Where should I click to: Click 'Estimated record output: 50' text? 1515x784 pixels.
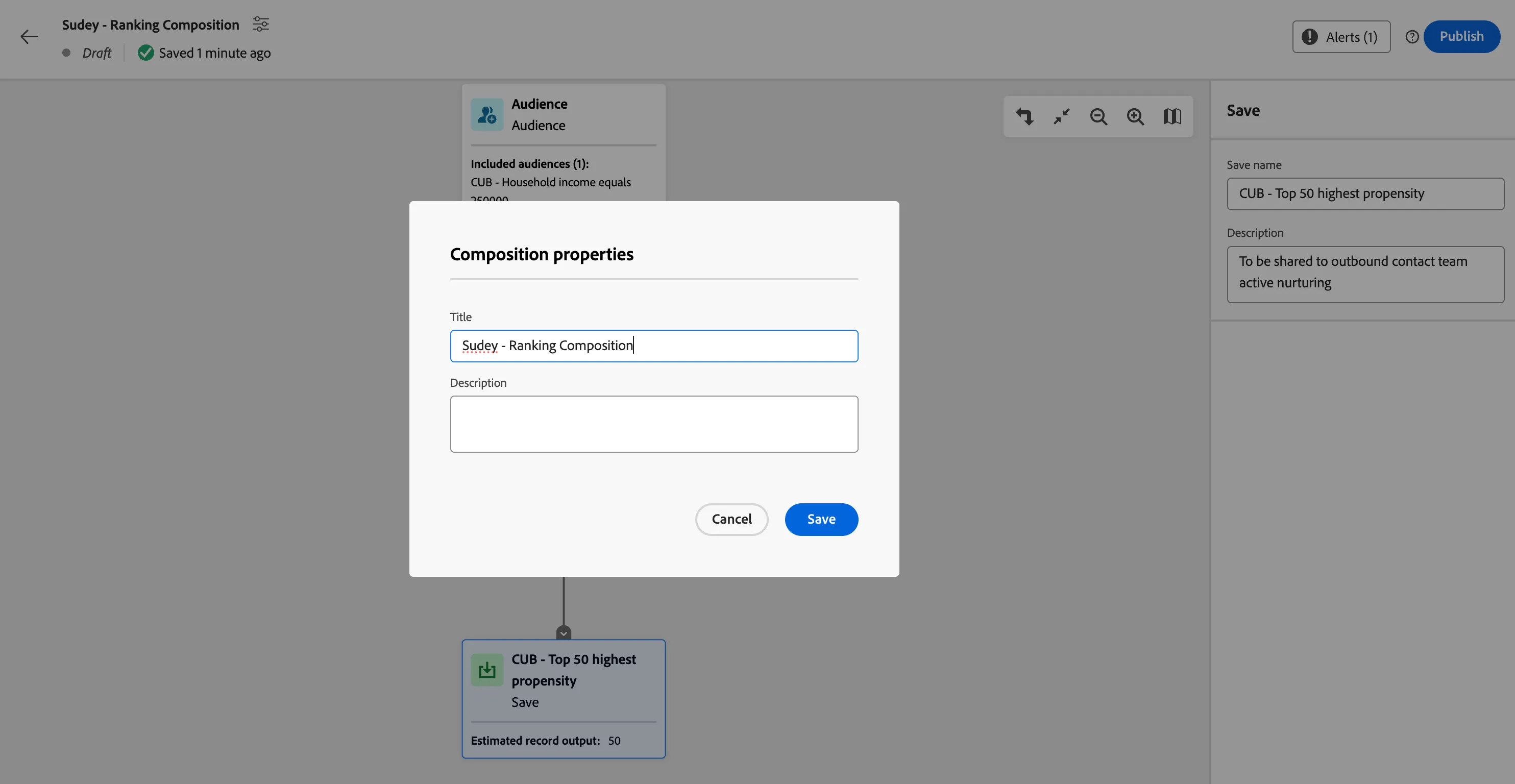pyautogui.click(x=545, y=741)
